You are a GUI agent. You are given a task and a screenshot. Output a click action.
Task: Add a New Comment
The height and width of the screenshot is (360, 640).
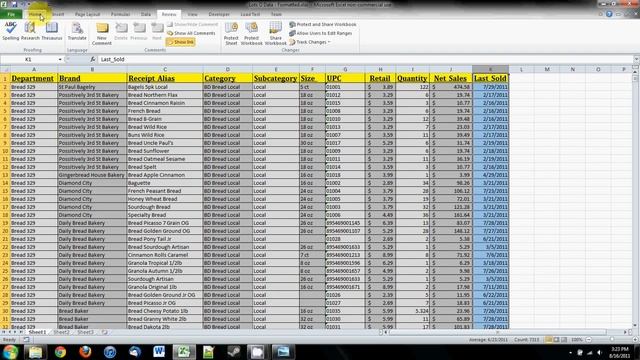point(102,34)
